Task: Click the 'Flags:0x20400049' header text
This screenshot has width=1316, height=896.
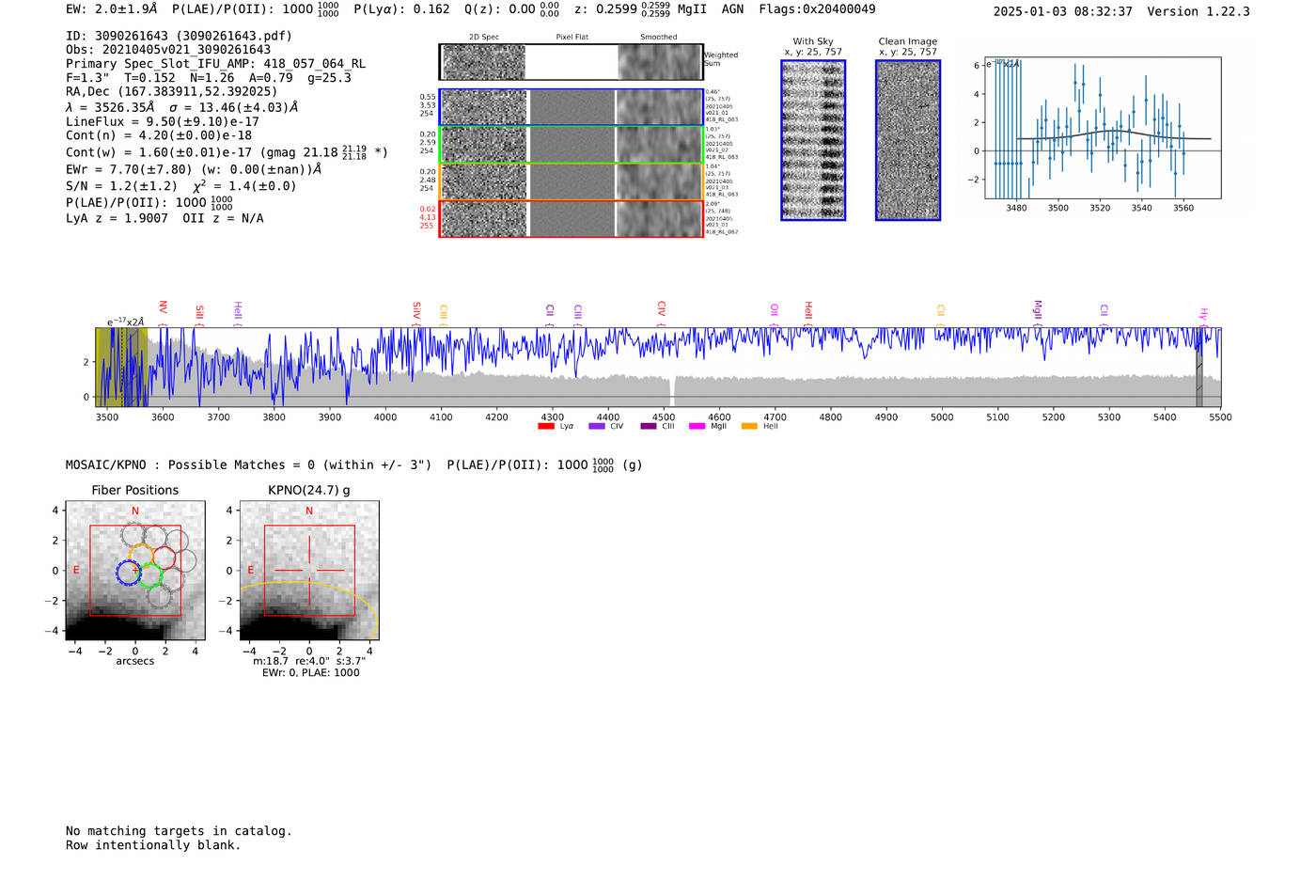Action: pyautogui.click(x=817, y=9)
